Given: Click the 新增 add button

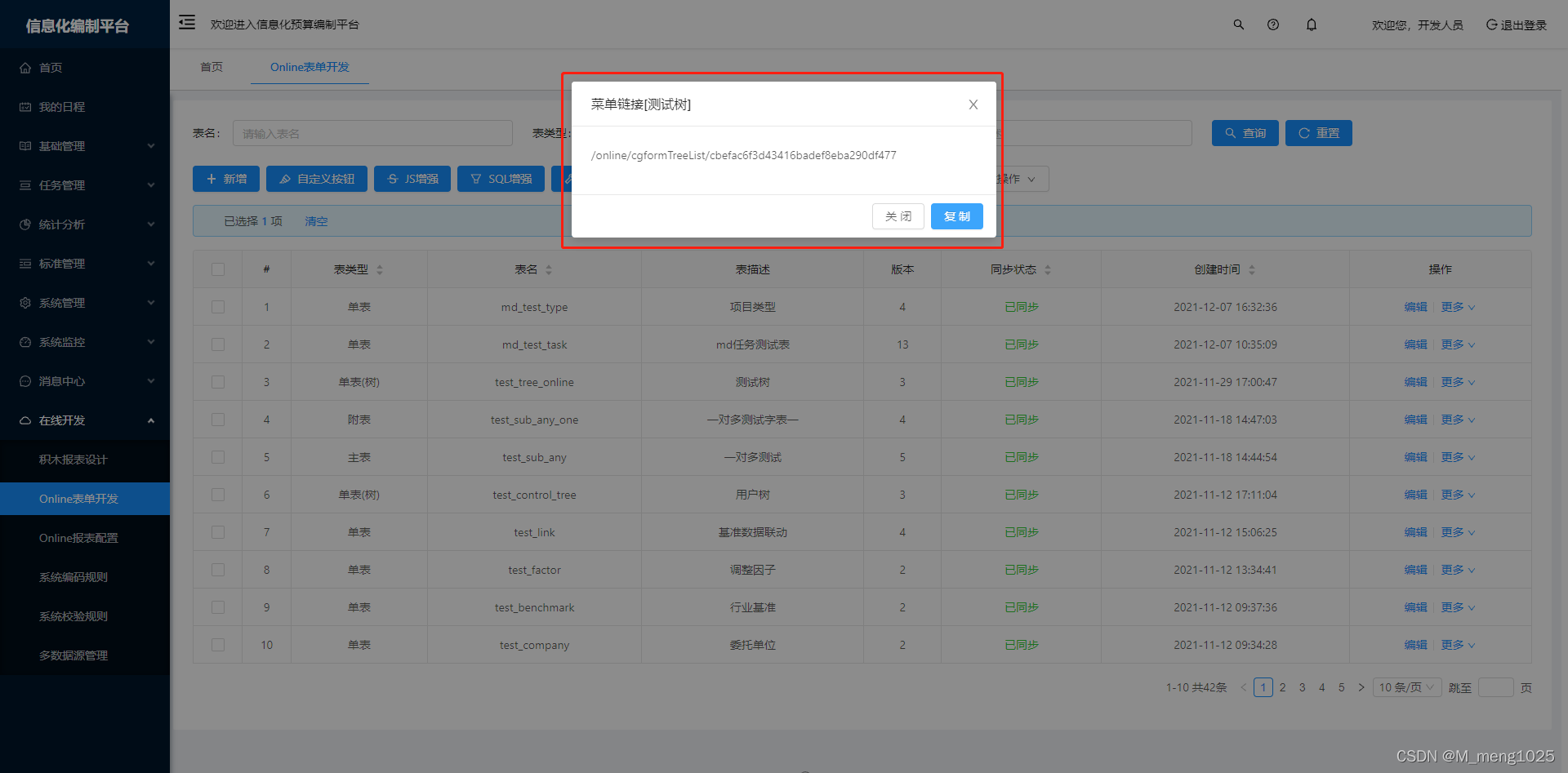Looking at the screenshot, I should click(x=226, y=179).
